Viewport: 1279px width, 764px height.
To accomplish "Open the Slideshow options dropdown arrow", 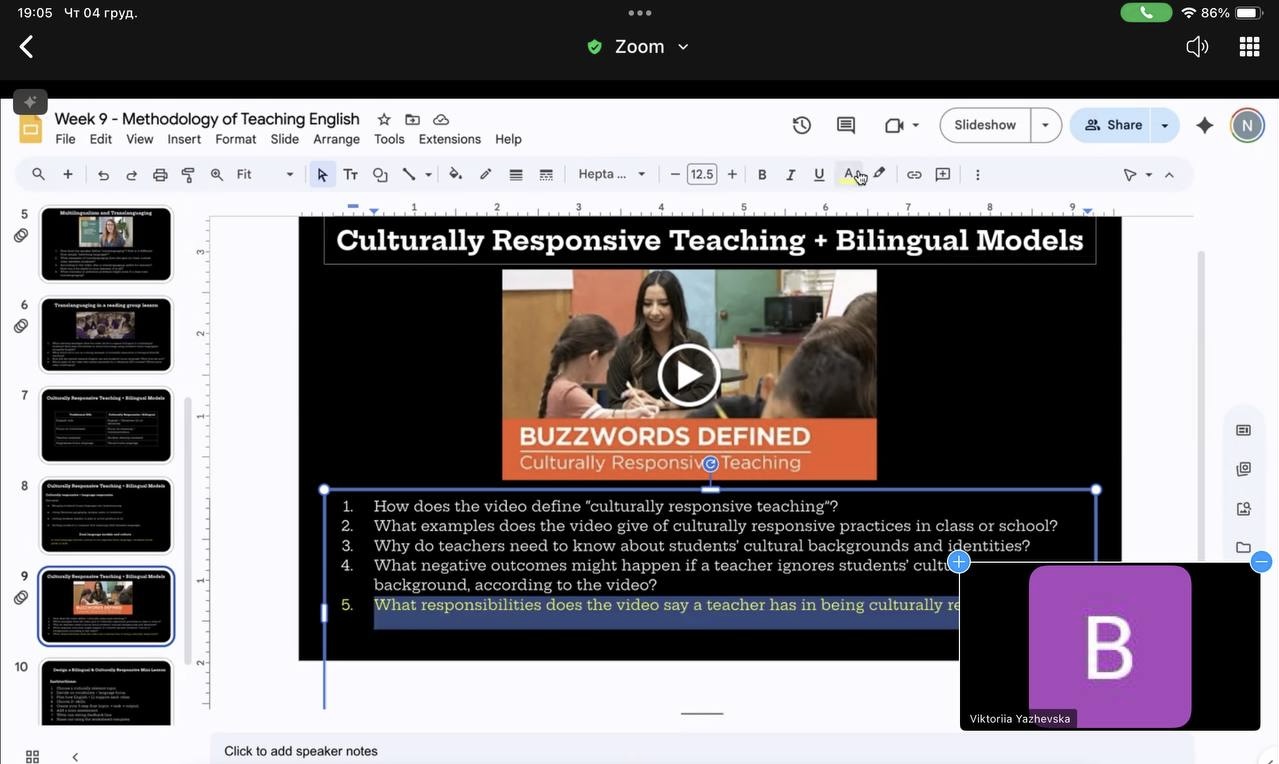I will 1046,125.
